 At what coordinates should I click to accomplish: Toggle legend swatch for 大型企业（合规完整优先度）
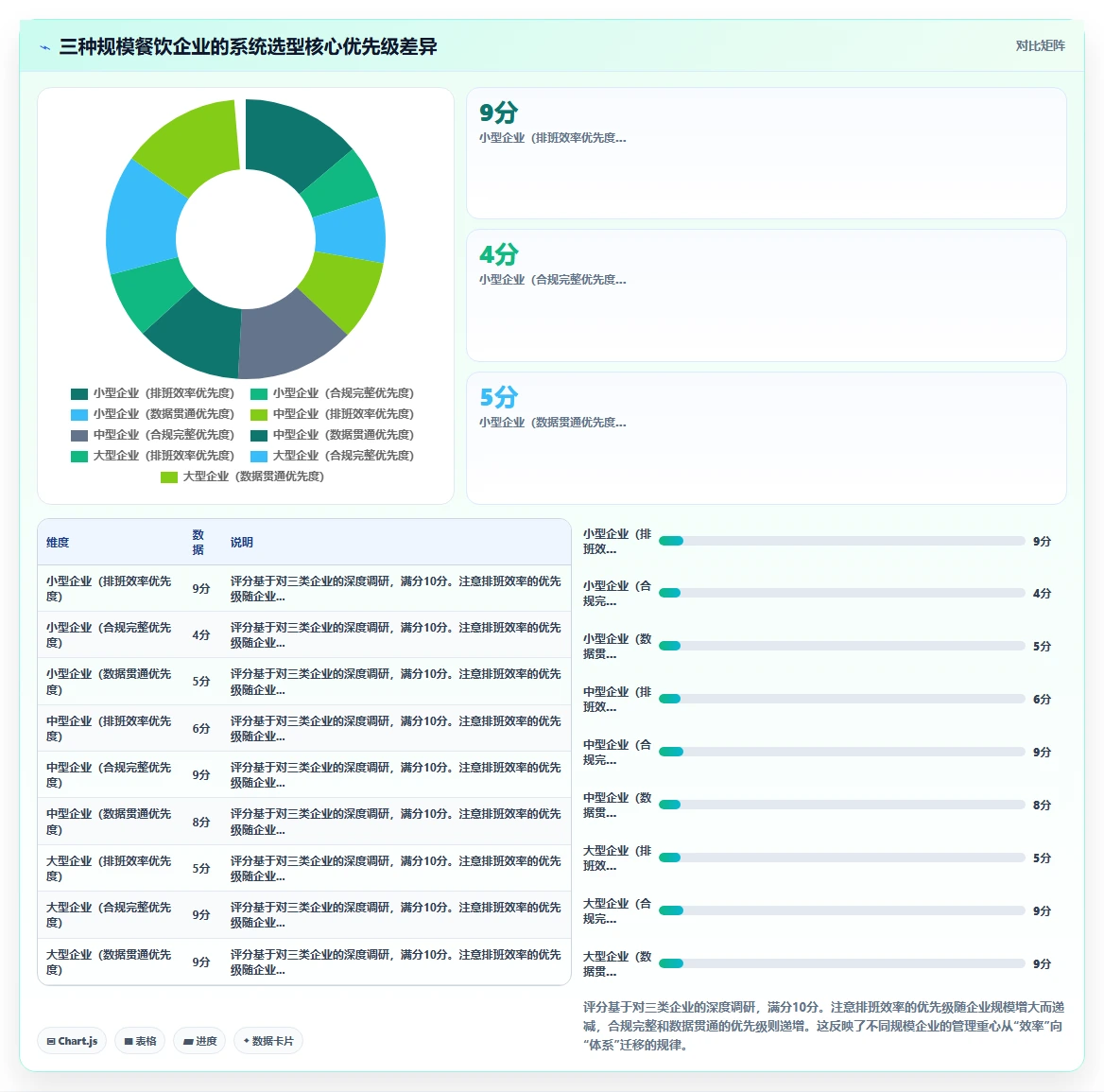pyautogui.click(x=258, y=457)
